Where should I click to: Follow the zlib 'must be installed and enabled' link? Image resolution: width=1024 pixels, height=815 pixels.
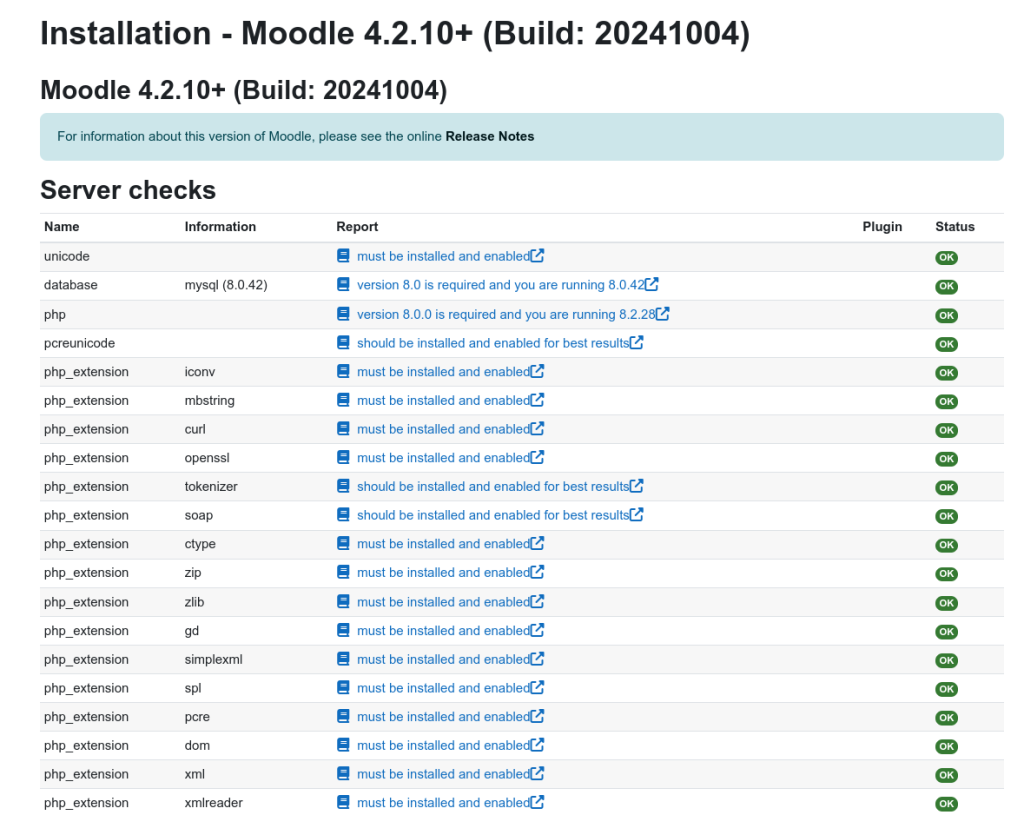pyautogui.click(x=443, y=602)
